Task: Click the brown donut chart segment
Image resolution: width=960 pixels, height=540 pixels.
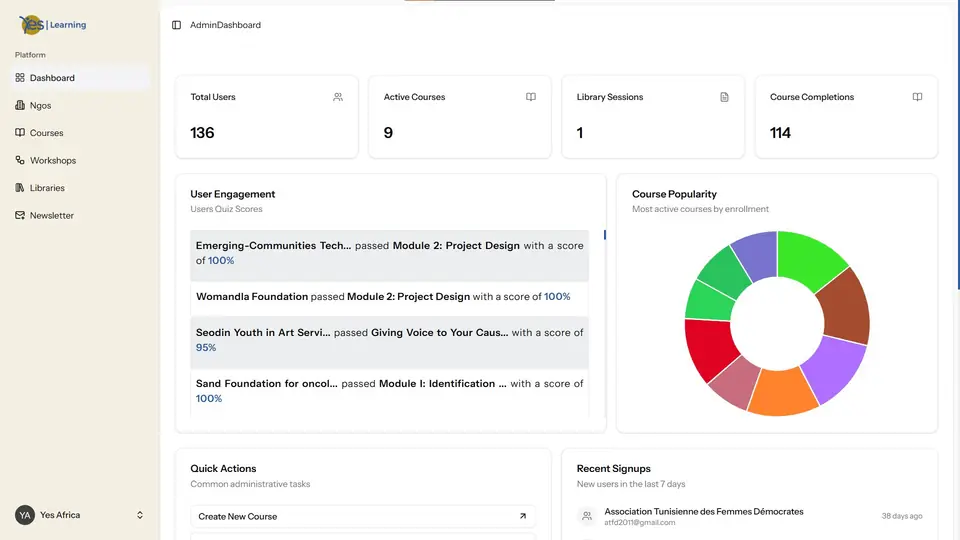Action: point(846,306)
